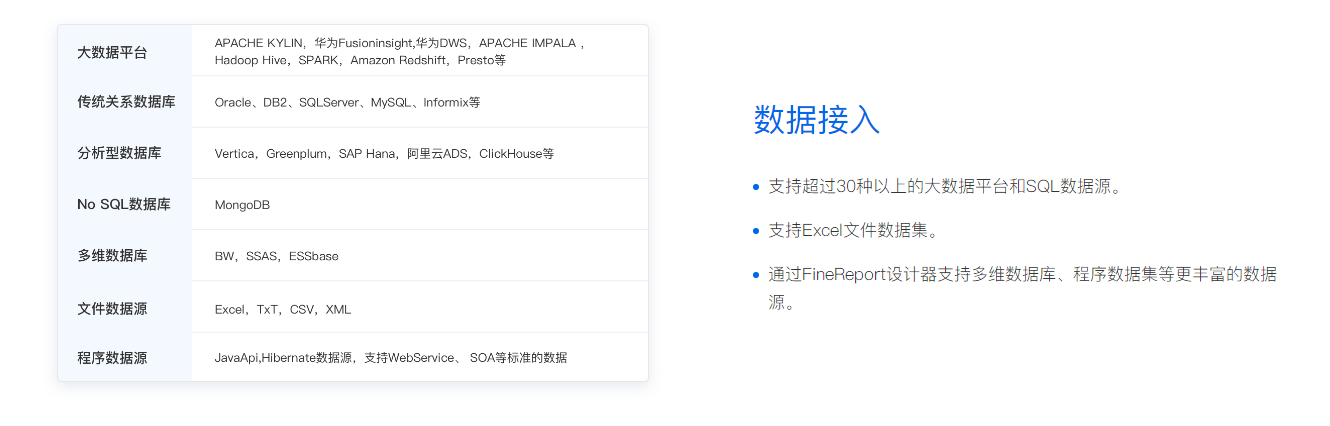Select the 多维数据库 row label
1330x426 pixels.
(112, 256)
